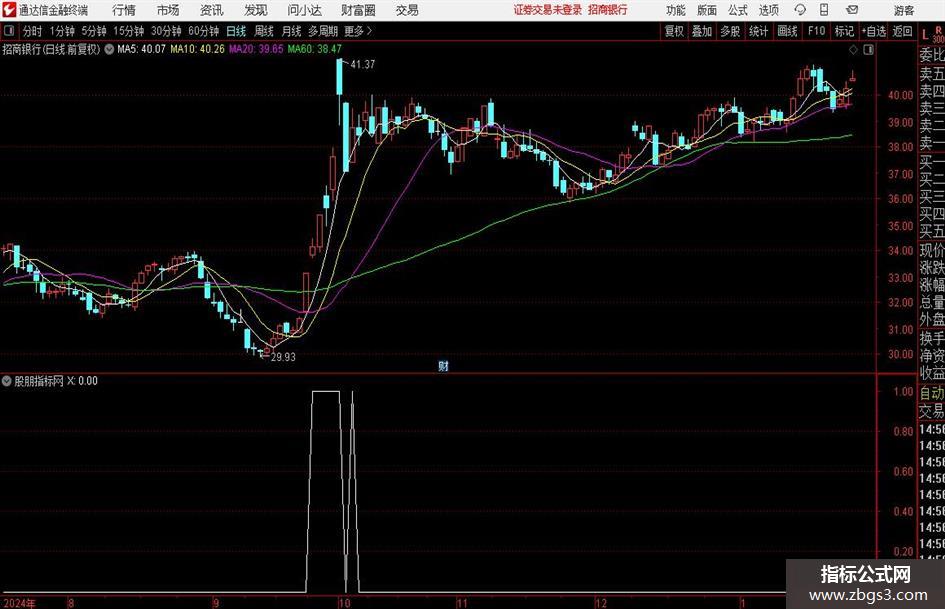
Task: Click the 29.93 low price label
Action: point(283,357)
